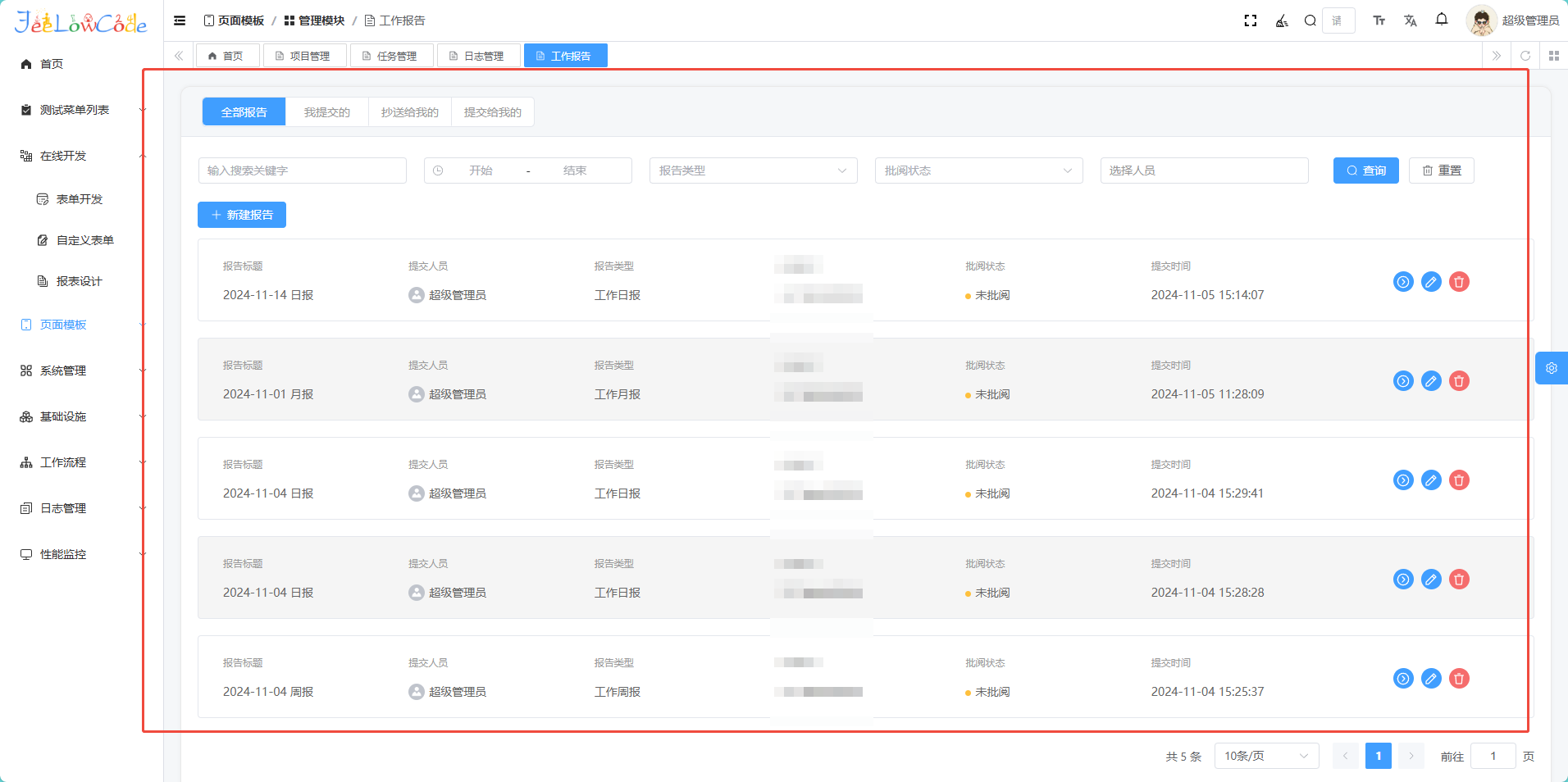Image resolution: width=1568 pixels, height=782 pixels.
Task: Delete the 2024-11-14 日报 report
Action: 1458,282
